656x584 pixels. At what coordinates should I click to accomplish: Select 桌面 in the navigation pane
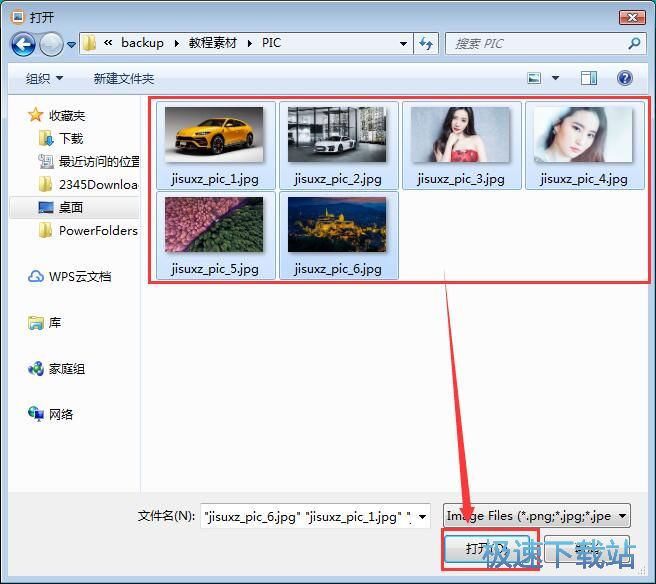pyautogui.click(x=71, y=207)
